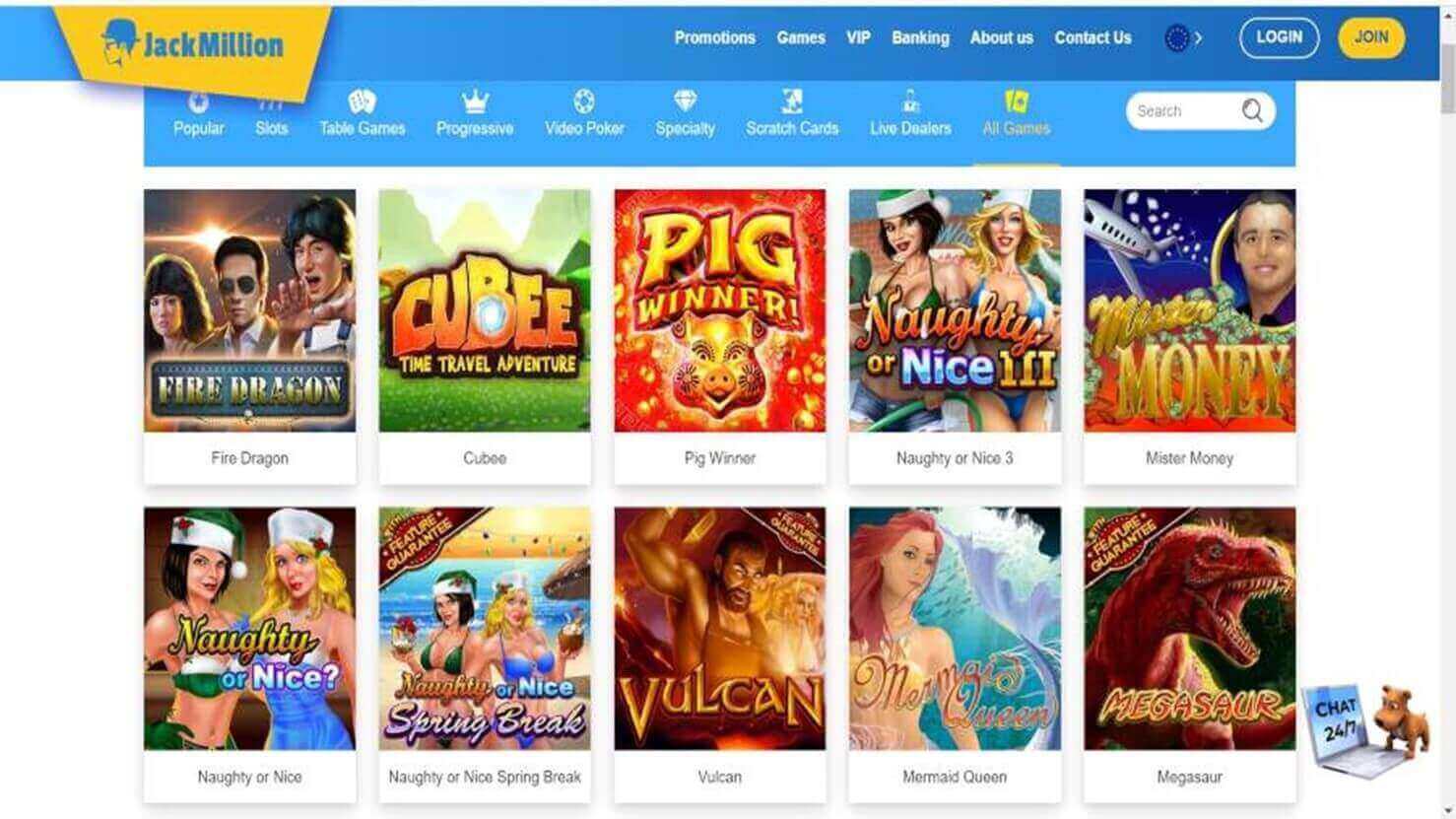The image size is (1456, 819).
Task: Open the Table Games category icon
Action: 362,101
